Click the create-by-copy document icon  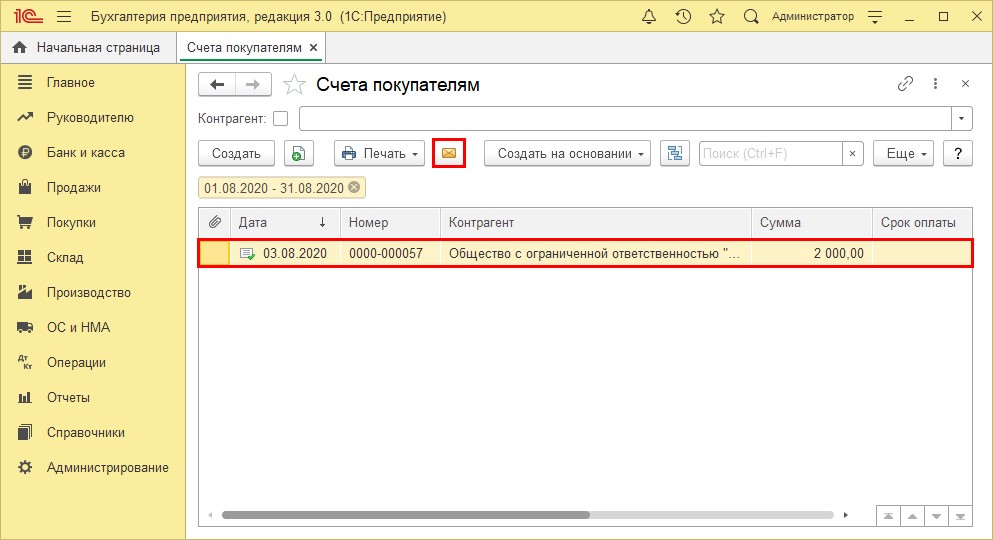click(299, 153)
